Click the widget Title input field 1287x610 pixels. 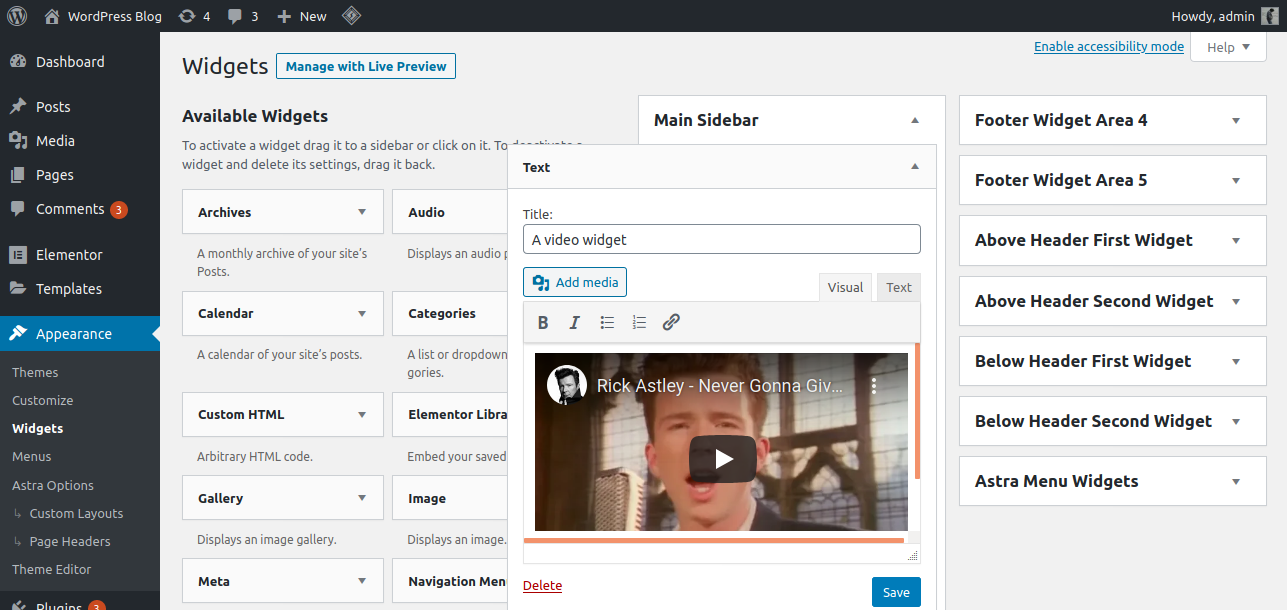click(x=721, y=239)
